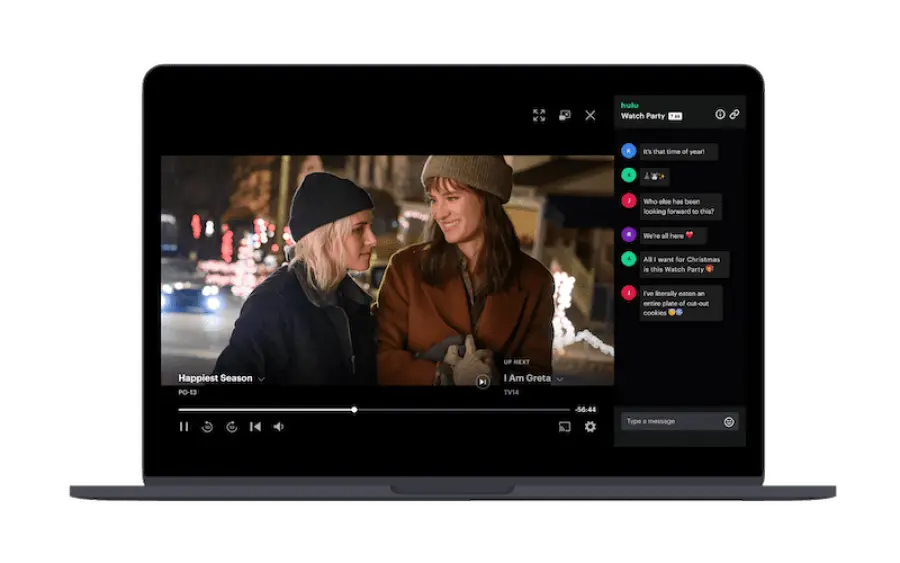Expand Happiest Season title details
900x563 pixels.
(261, 379)
